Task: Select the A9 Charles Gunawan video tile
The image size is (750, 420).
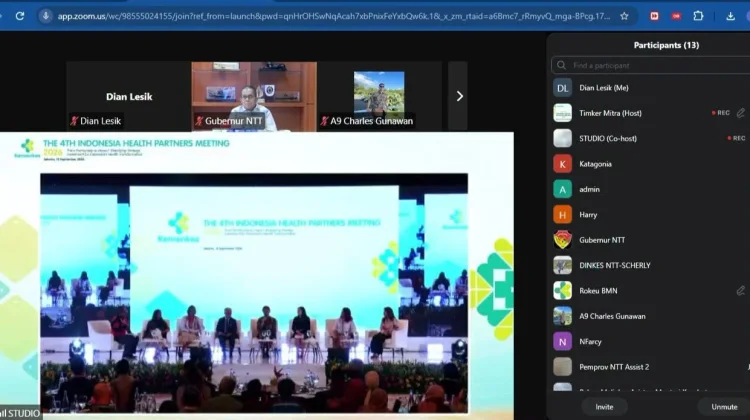Action: (x=379, y=96)
